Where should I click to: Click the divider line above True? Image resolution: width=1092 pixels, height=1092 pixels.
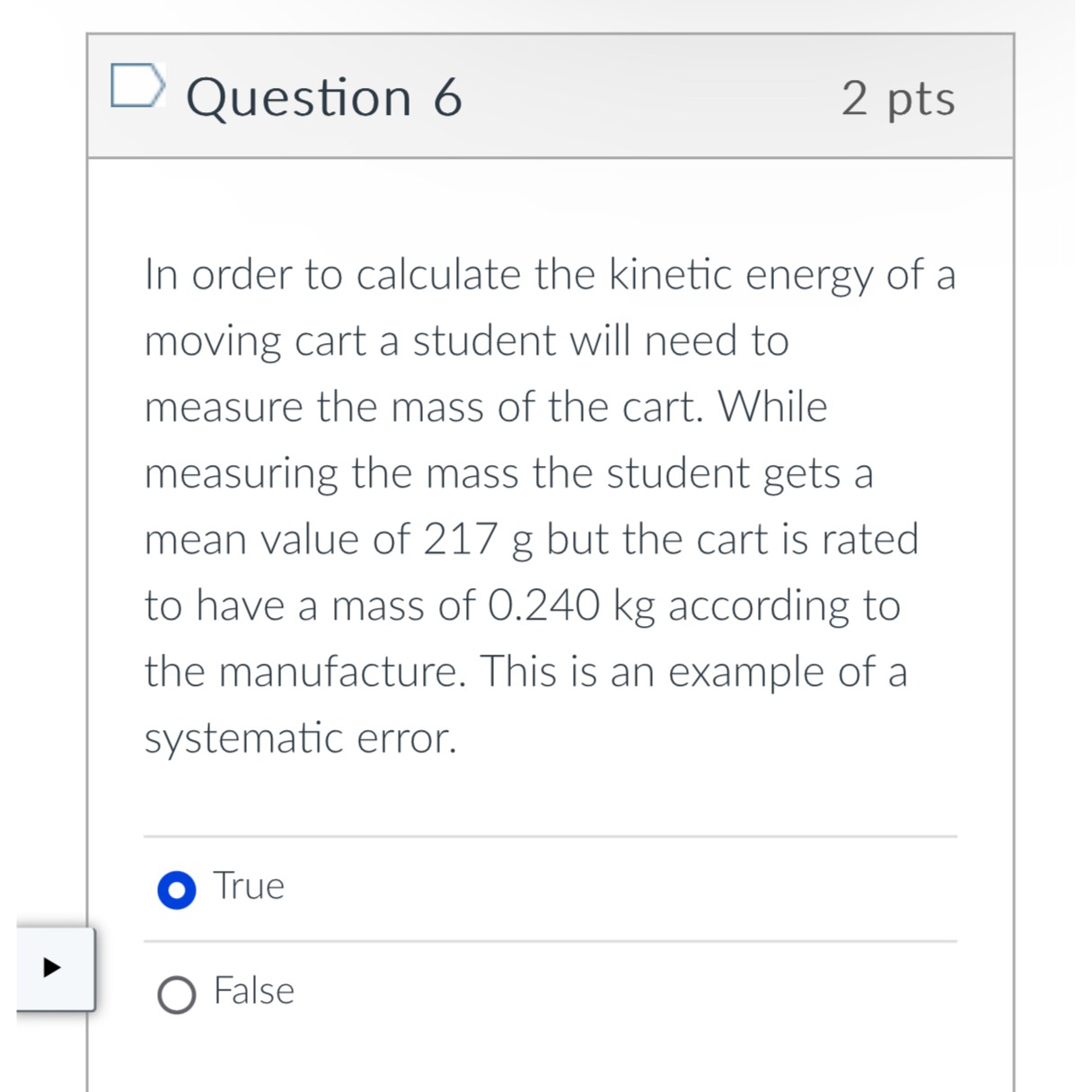click(550, 836)
